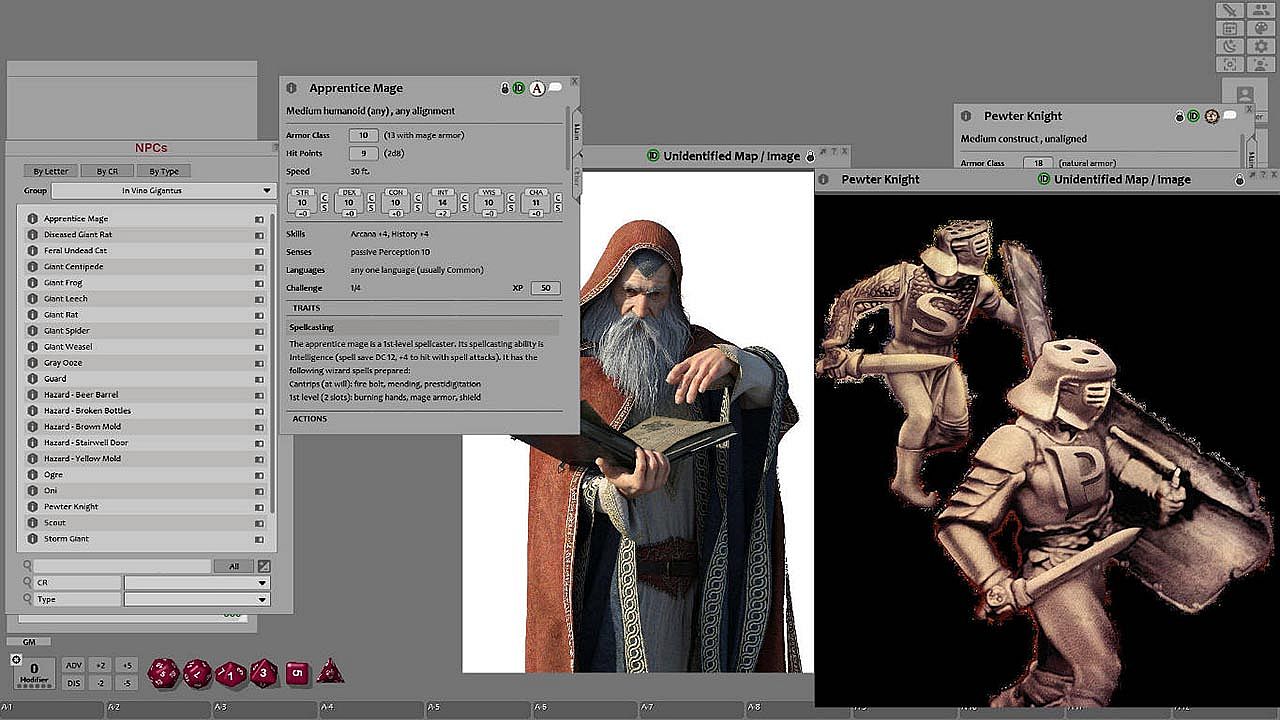Click the NPC name search field
The image size is (1280, 720).
pos(122,566)
